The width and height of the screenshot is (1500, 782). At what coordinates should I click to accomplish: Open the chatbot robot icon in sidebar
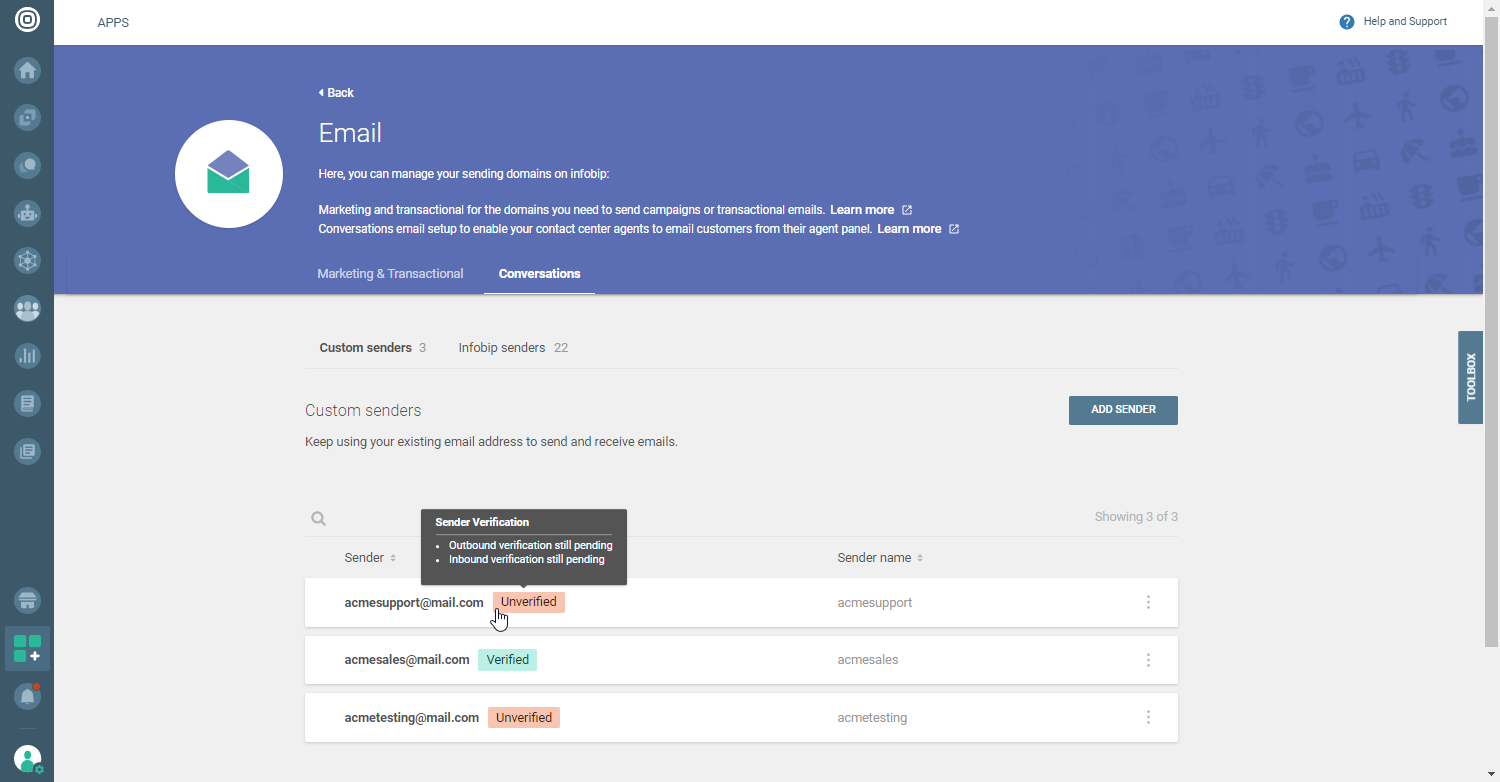click(x=27, y=213)
